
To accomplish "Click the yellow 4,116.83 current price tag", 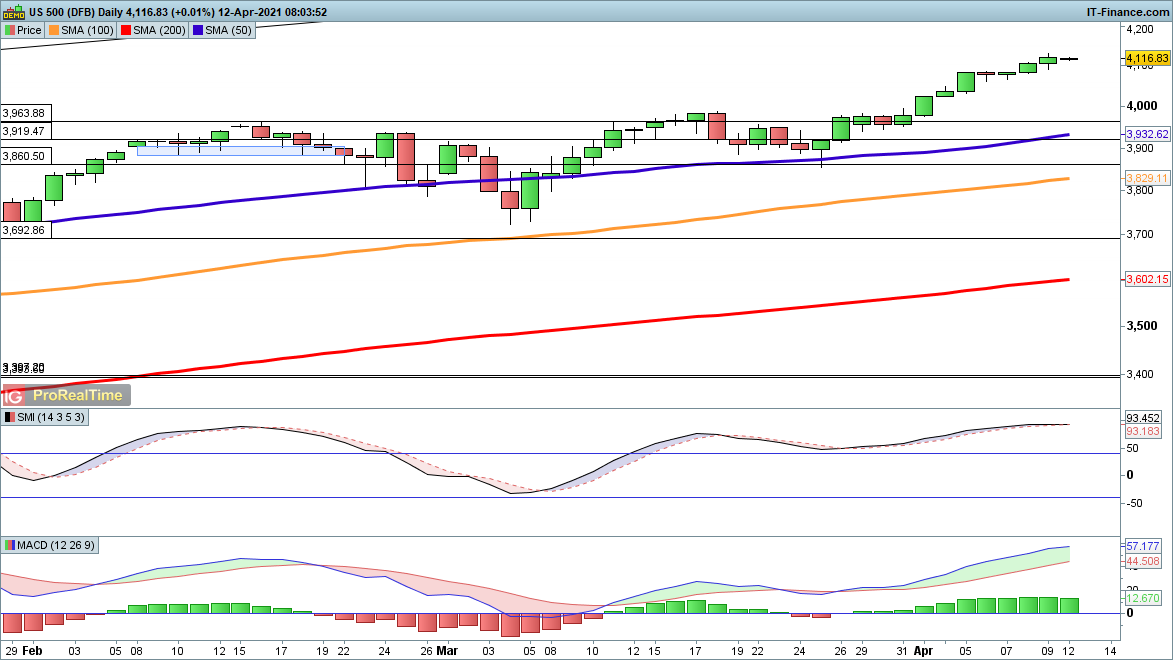I will (x=1147, y=60).
